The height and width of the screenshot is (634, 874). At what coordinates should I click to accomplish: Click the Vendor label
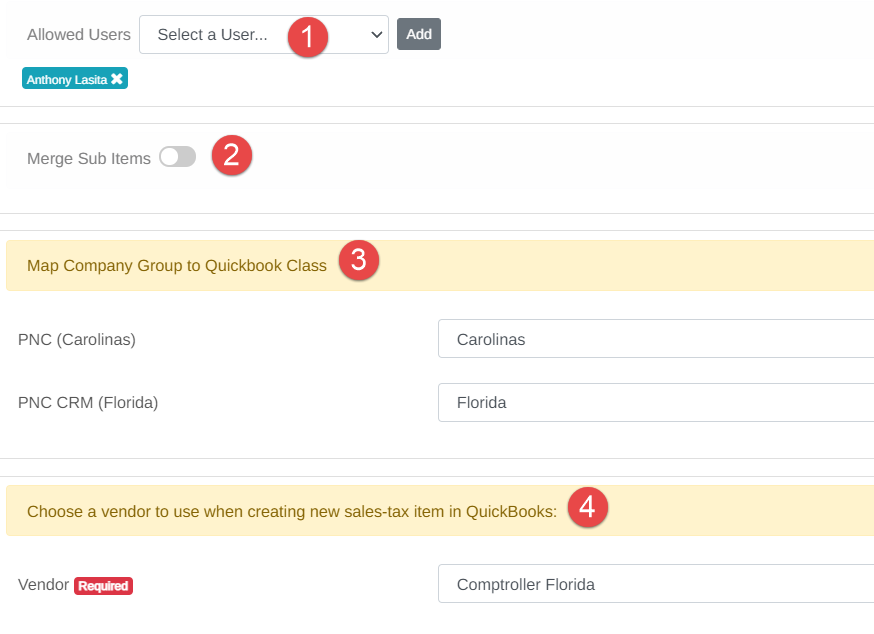pos(43,584)
